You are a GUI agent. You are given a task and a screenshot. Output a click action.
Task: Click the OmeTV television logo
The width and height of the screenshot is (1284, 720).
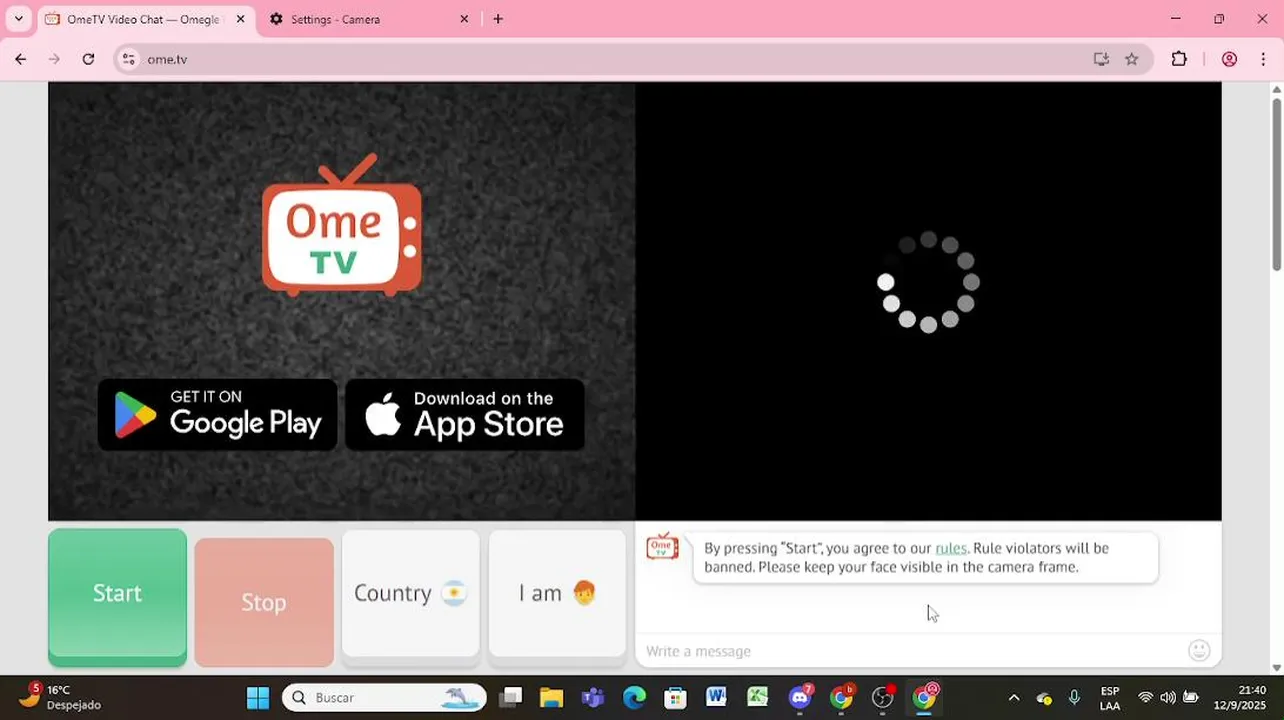tap(342, 225)
